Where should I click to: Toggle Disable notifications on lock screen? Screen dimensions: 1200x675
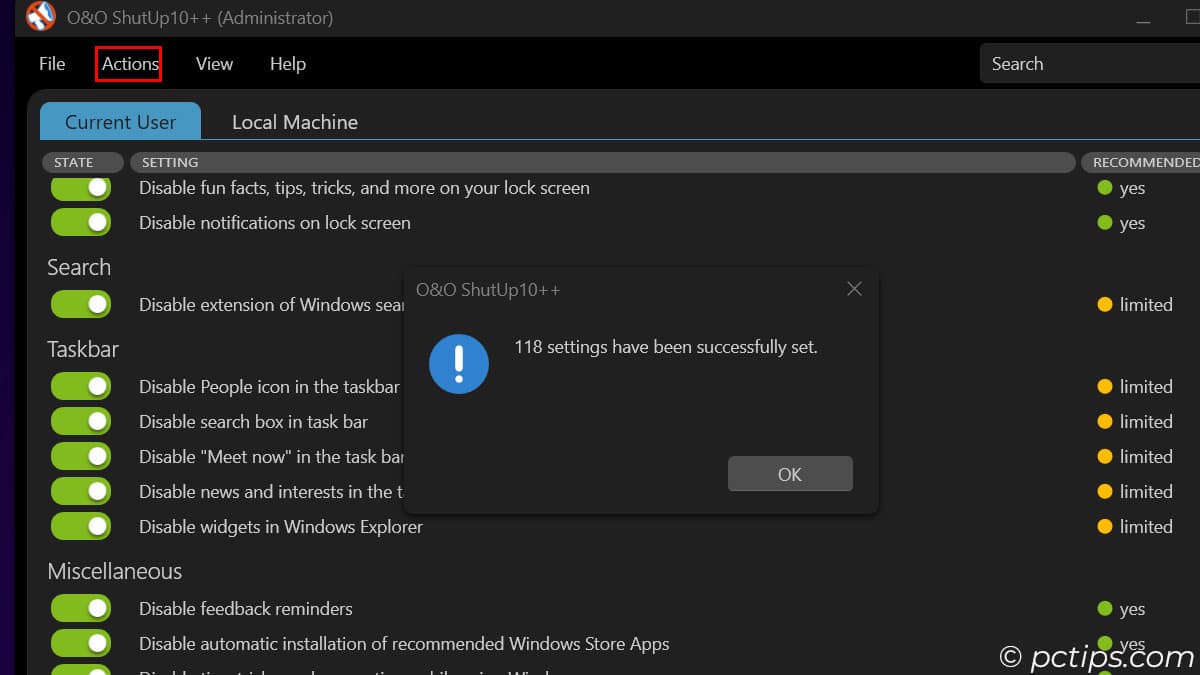[81, 223]
